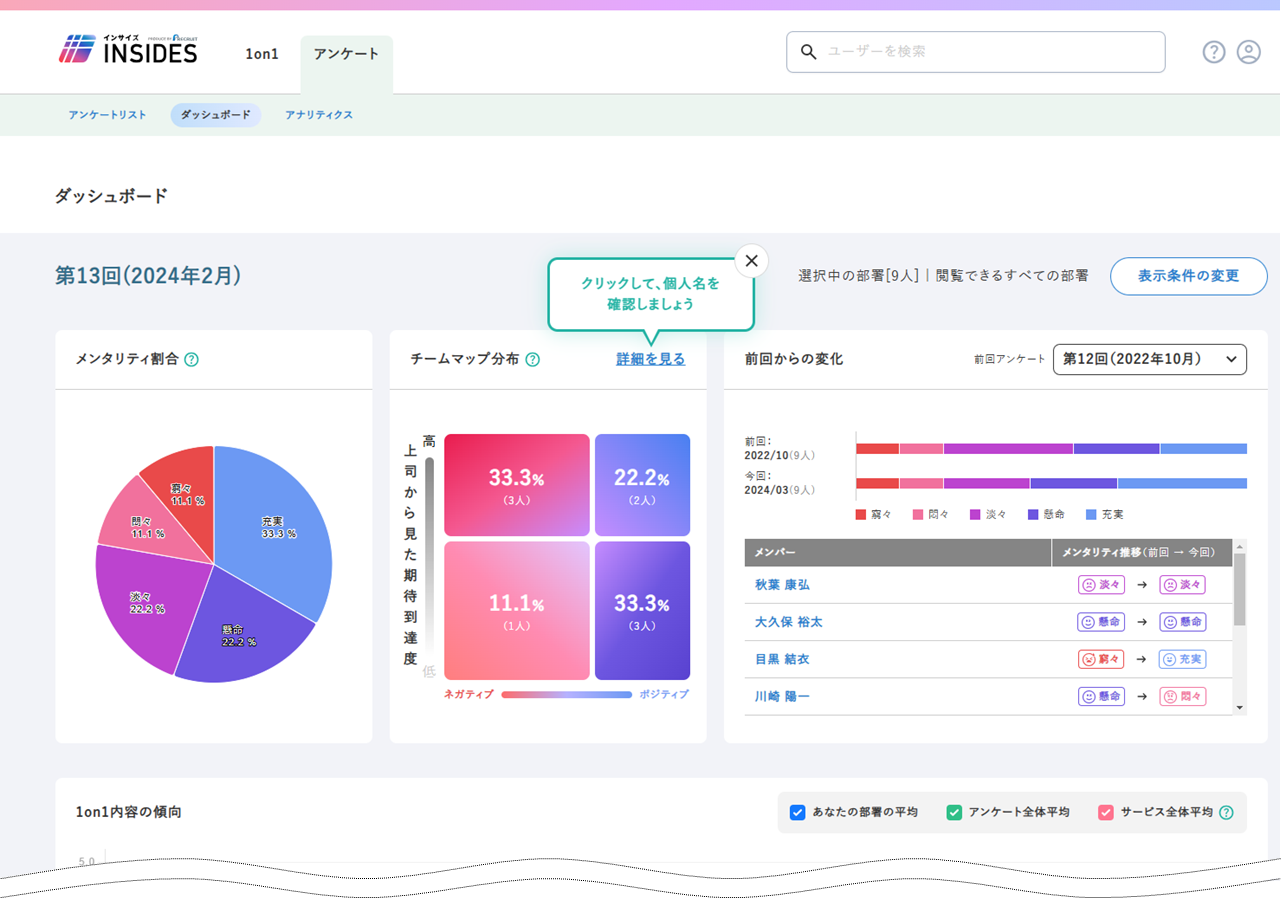Click 目黒 結衣's previous 窮々 badge
The height and width of the screenshot is (898, 1281).
click(x=1102, y=659)
